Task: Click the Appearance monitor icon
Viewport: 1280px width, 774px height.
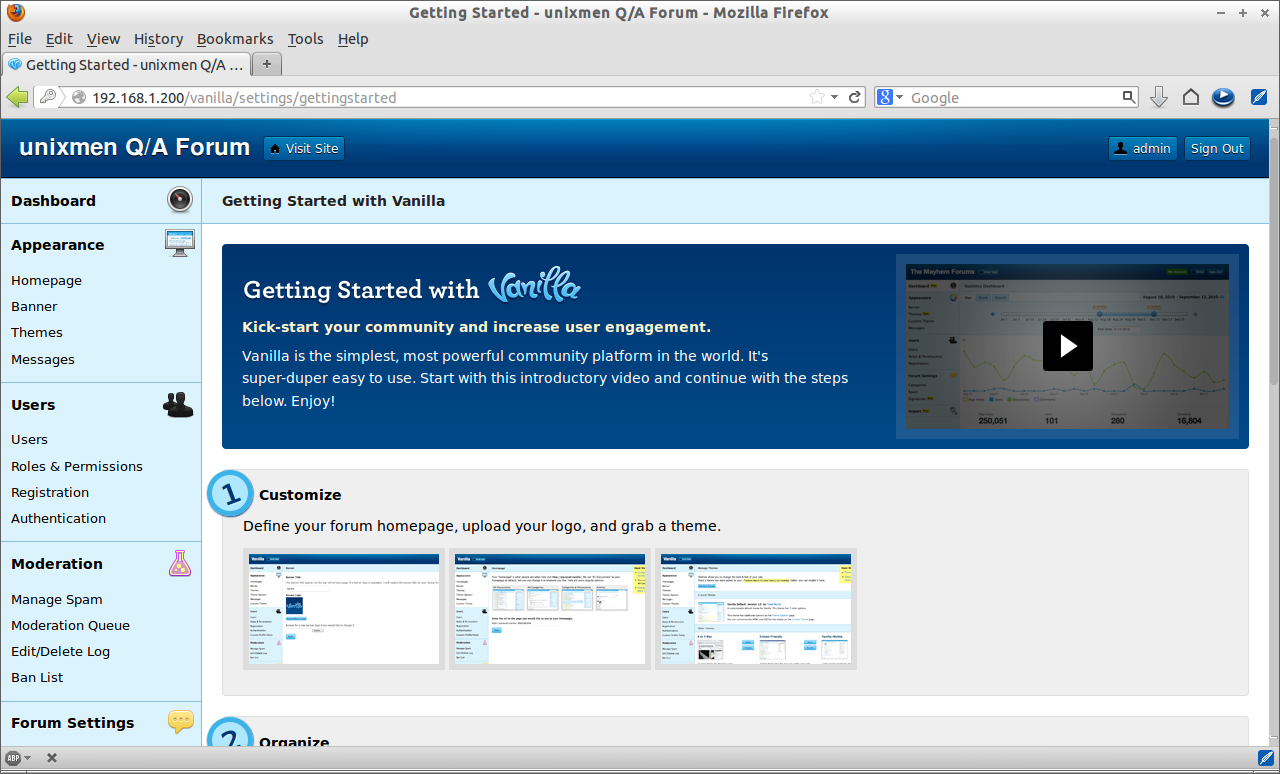Action: coord(180,243)
